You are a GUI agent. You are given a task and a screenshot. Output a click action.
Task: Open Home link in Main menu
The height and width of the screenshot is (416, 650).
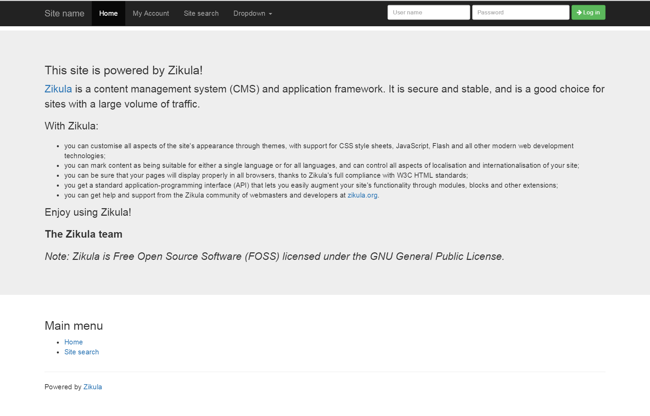coord(73,342)
